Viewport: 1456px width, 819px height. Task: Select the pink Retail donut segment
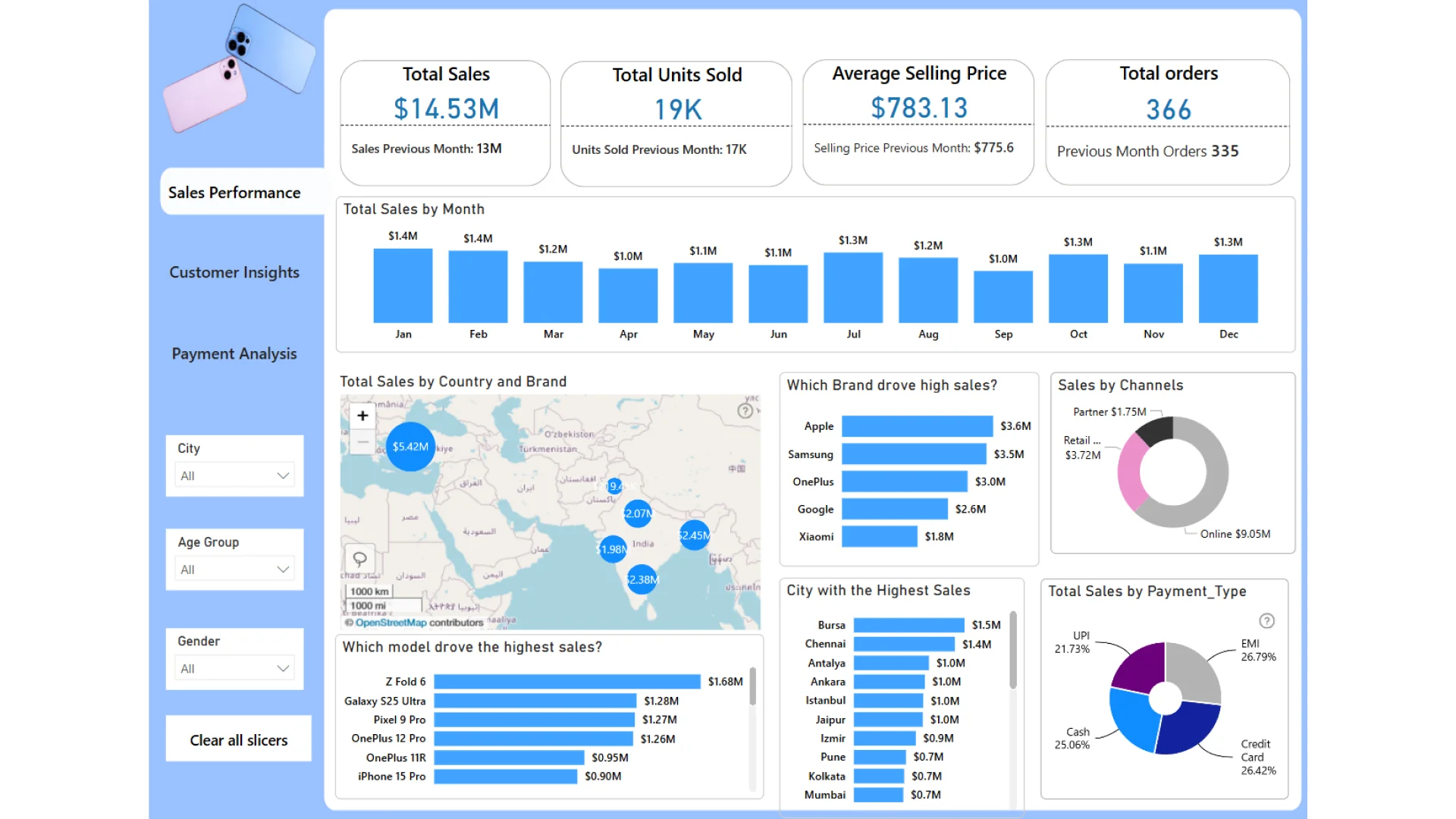[x=1131, y=474]
